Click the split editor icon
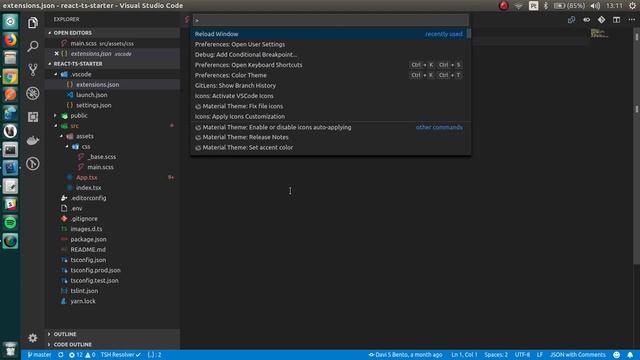The image size is (640, 360). (616, 20)
